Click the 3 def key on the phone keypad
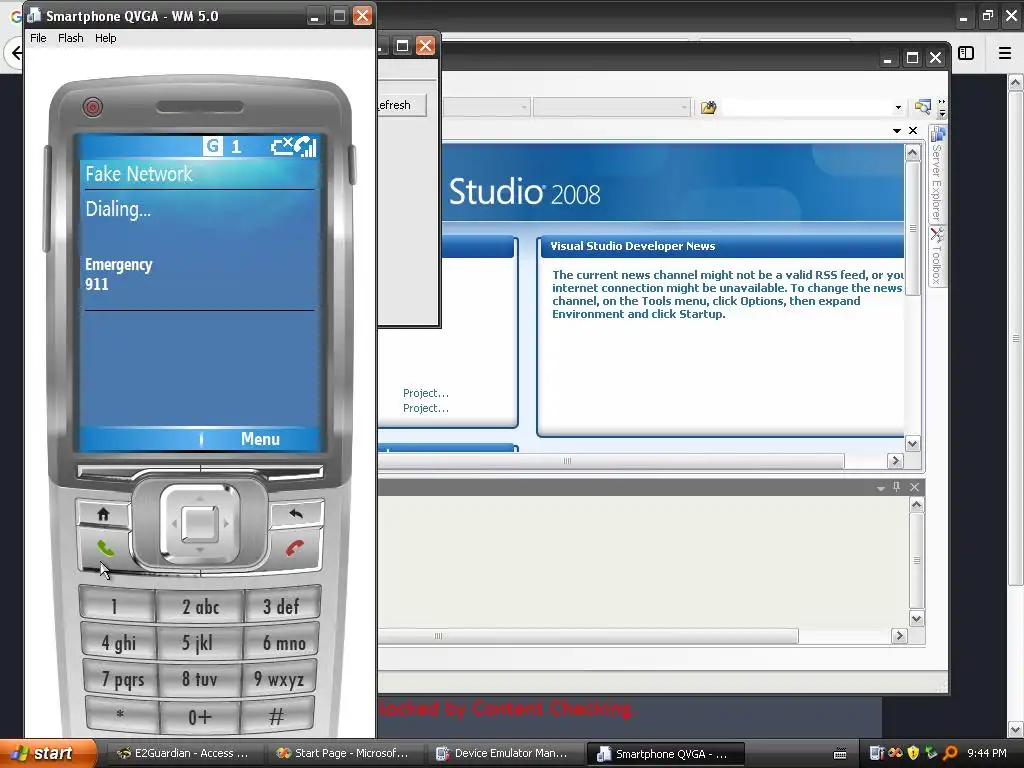Image resolution: width=1024 pixels, height=768 pixels. point(281,605)
